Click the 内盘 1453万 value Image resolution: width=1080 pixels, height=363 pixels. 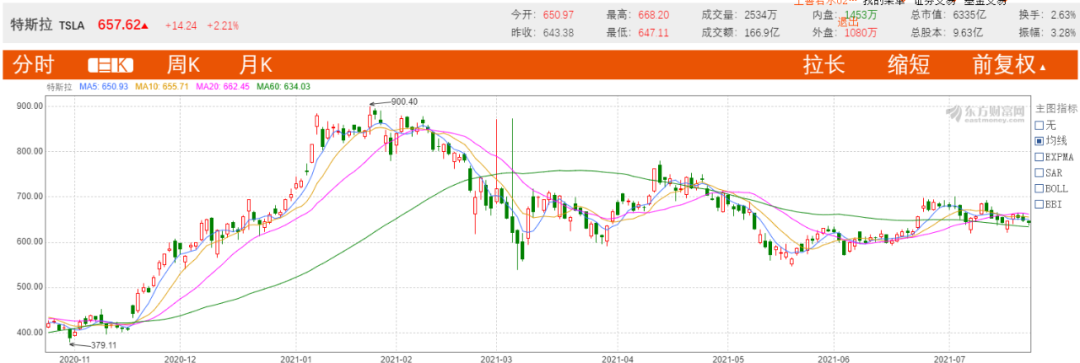(x=861, y=14)
